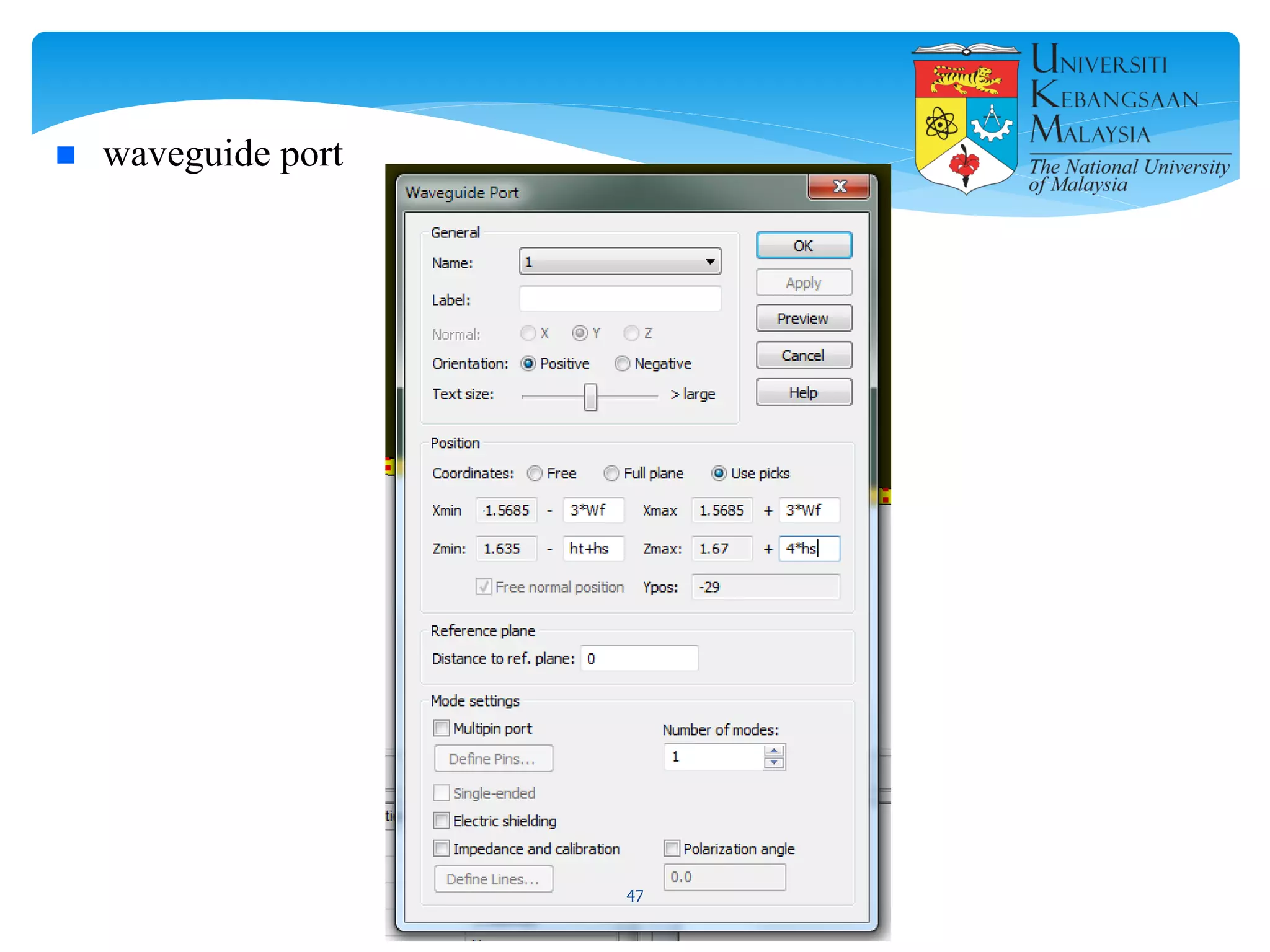Enable Impedance and calibration checkbox
Viewport: 1270px width, 952px height.
(x=442, y=848)
